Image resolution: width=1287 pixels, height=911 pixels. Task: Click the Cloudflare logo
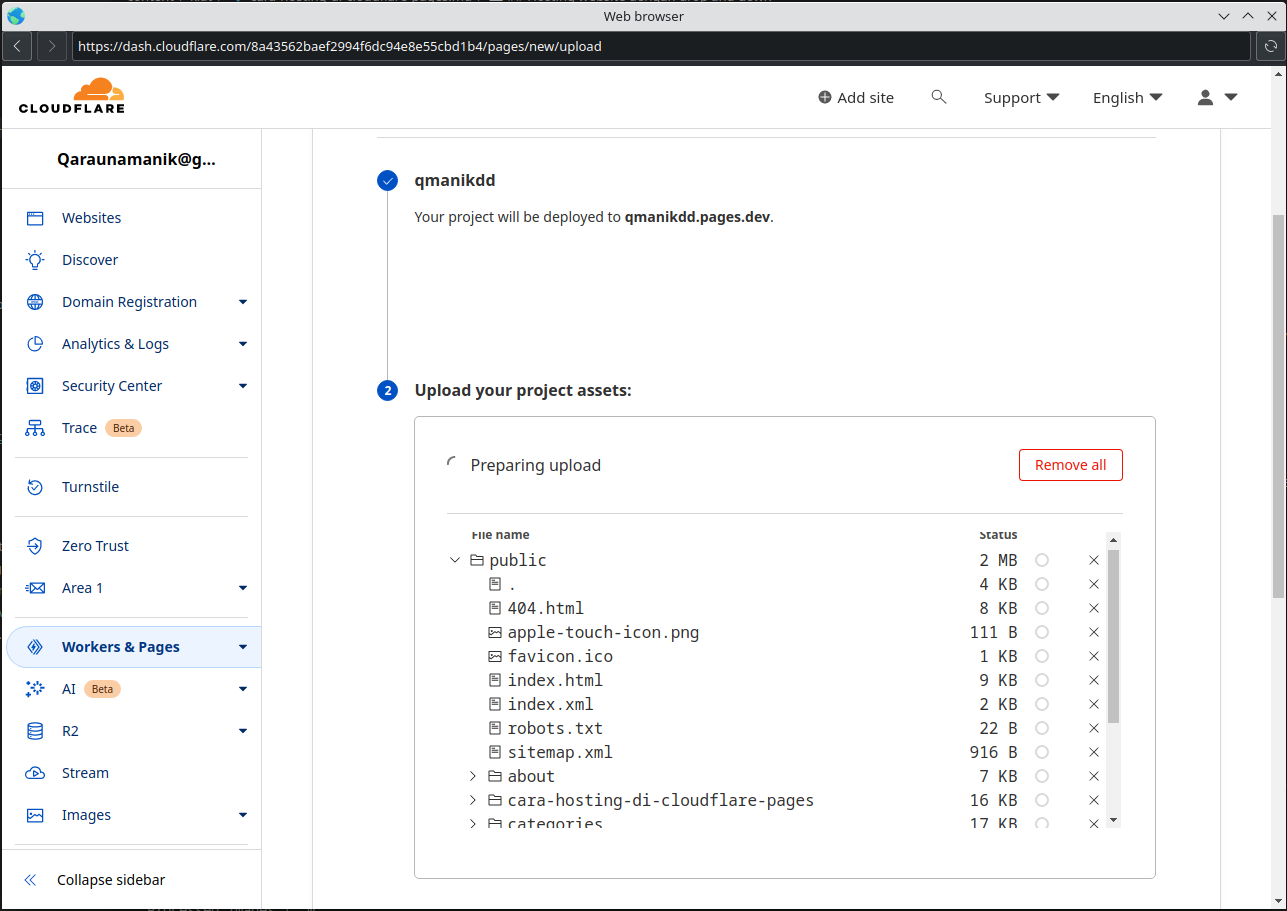tap(72, 96)
